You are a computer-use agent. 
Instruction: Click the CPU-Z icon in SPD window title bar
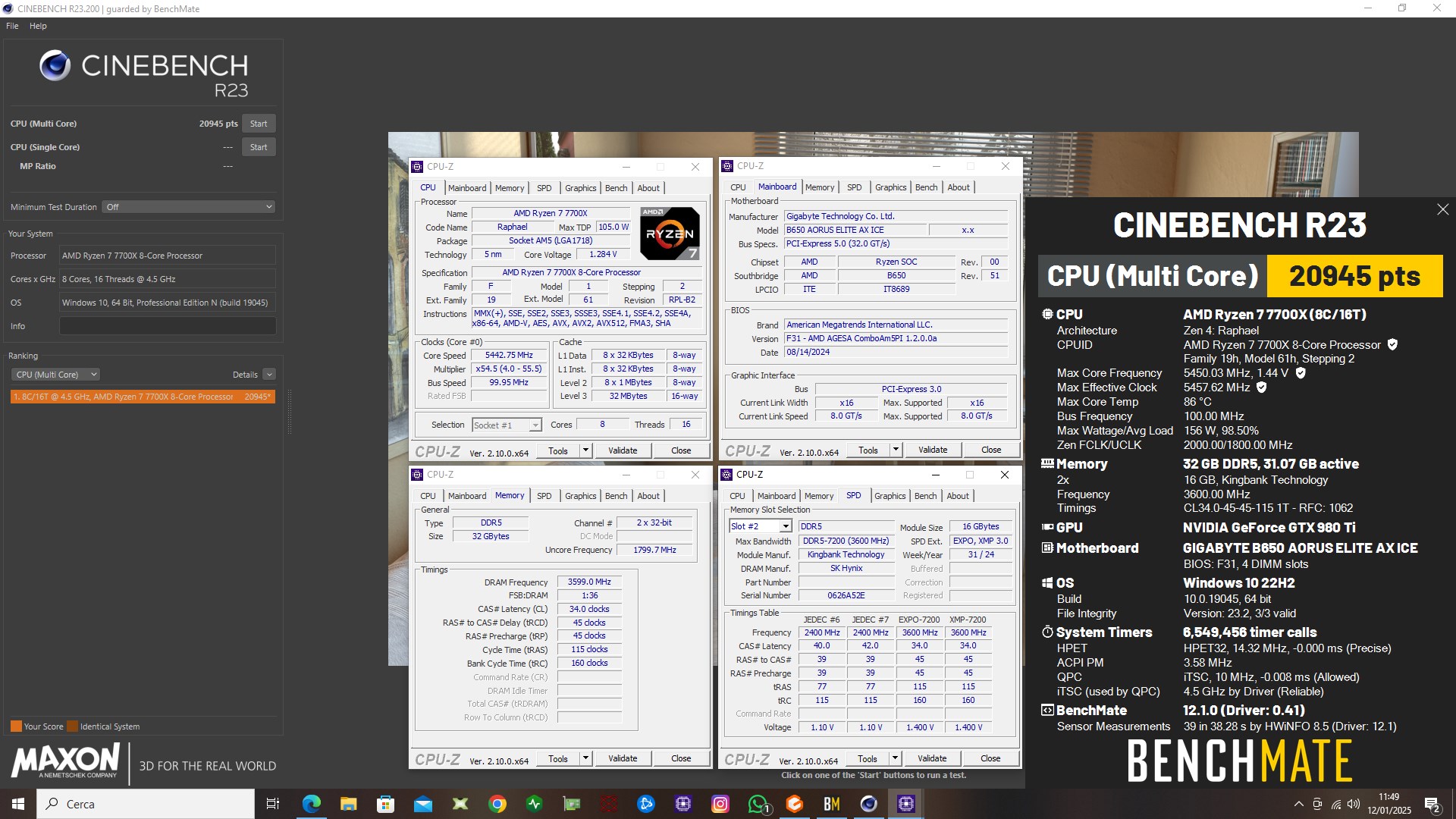point(726,475)
